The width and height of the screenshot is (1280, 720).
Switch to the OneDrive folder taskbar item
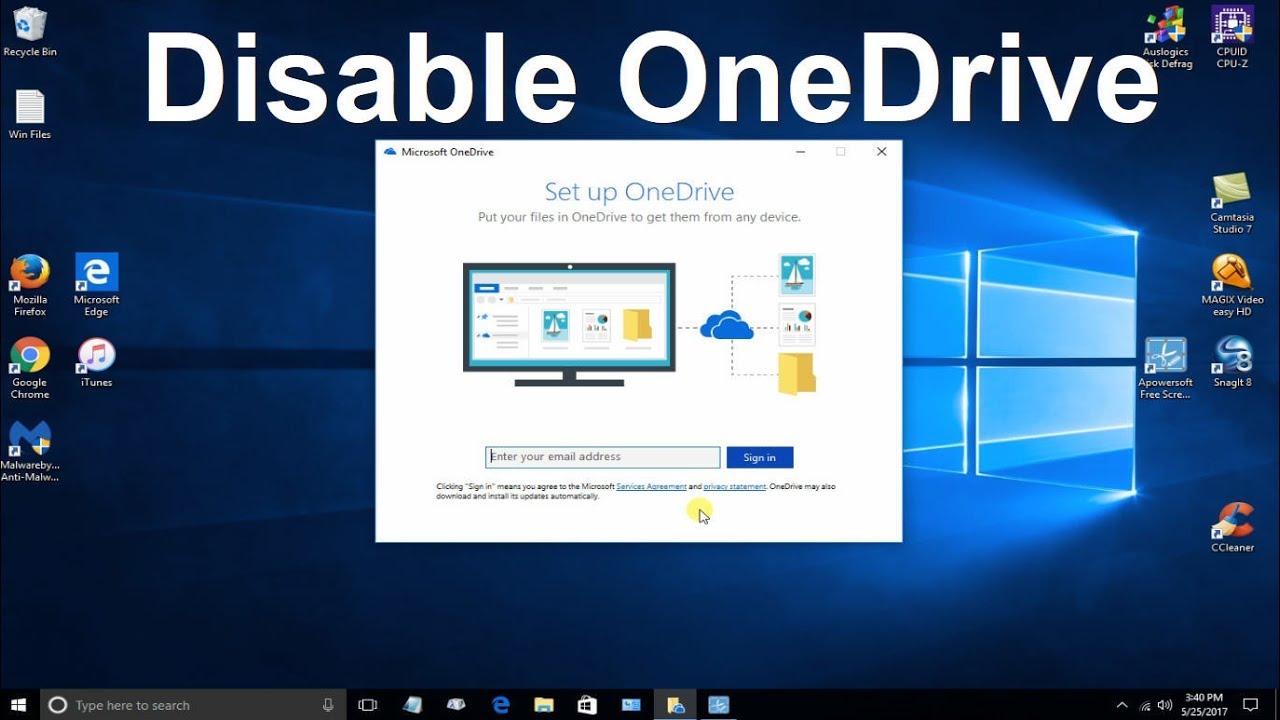tap(676, 705)
